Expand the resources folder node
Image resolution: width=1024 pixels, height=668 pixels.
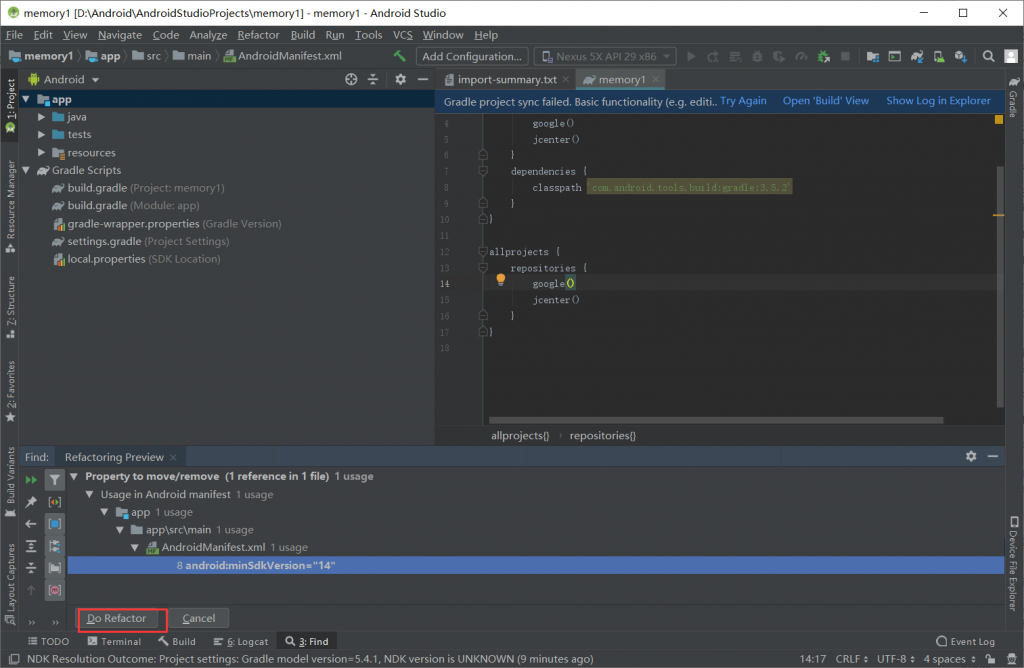point(41,153)
